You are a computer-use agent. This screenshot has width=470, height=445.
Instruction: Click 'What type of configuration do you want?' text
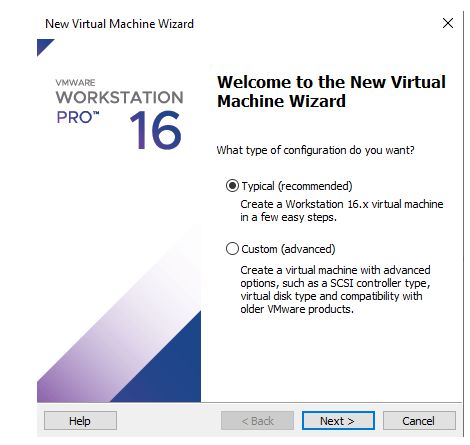pyautogui.click(x=315, y=150)
